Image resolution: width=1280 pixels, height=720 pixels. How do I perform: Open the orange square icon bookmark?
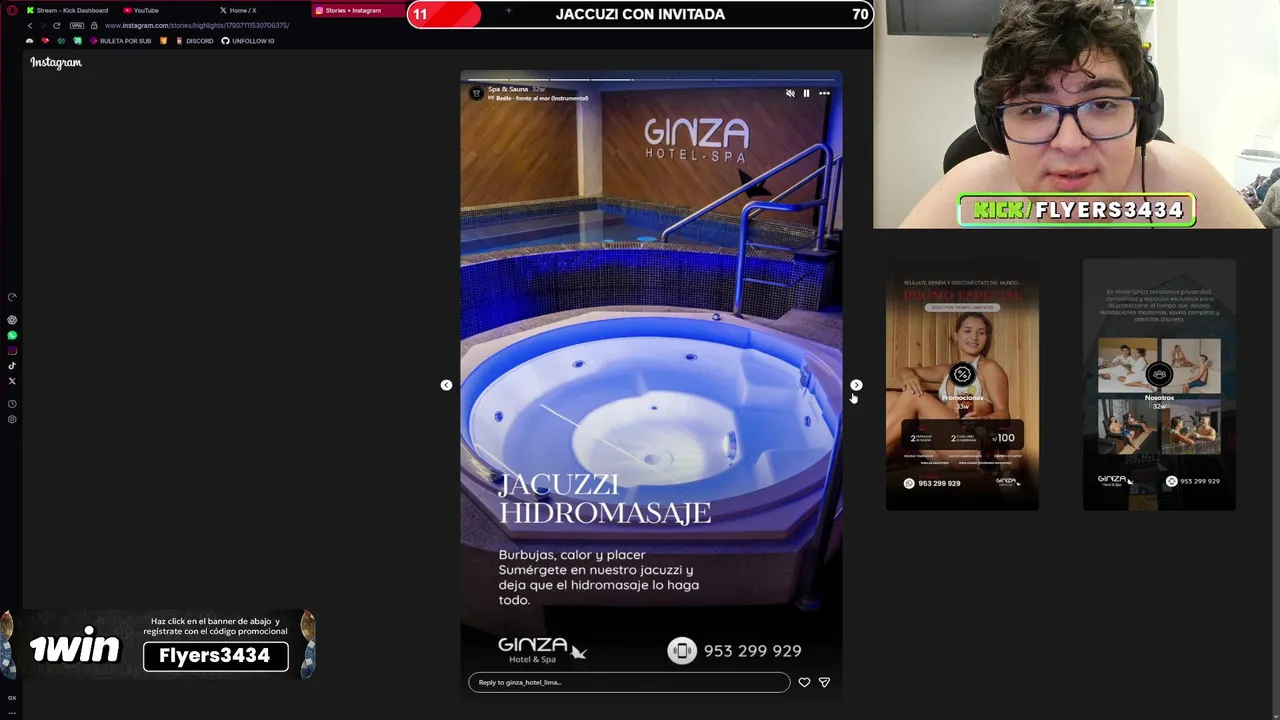(x=164, y=41)
